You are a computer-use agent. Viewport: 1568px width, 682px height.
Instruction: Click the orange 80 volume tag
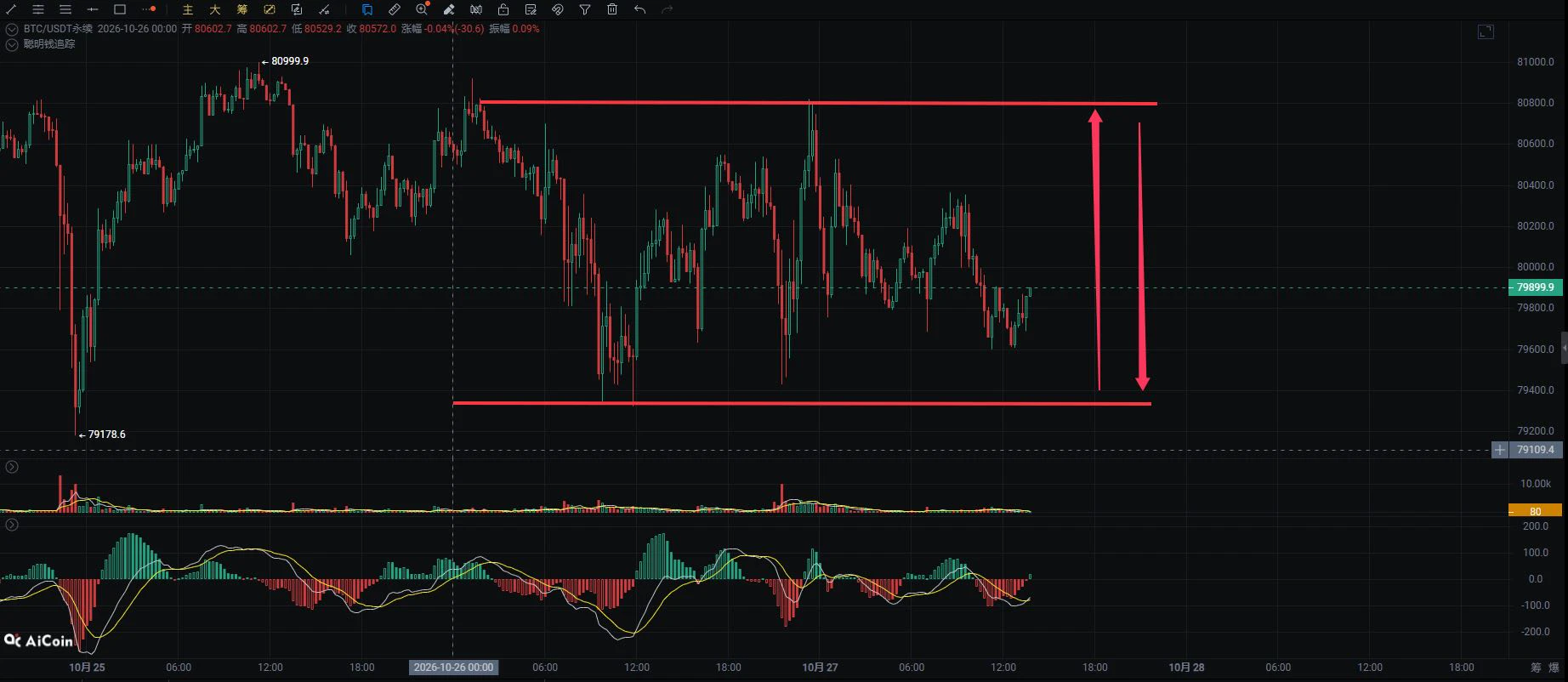[1535, 511]
